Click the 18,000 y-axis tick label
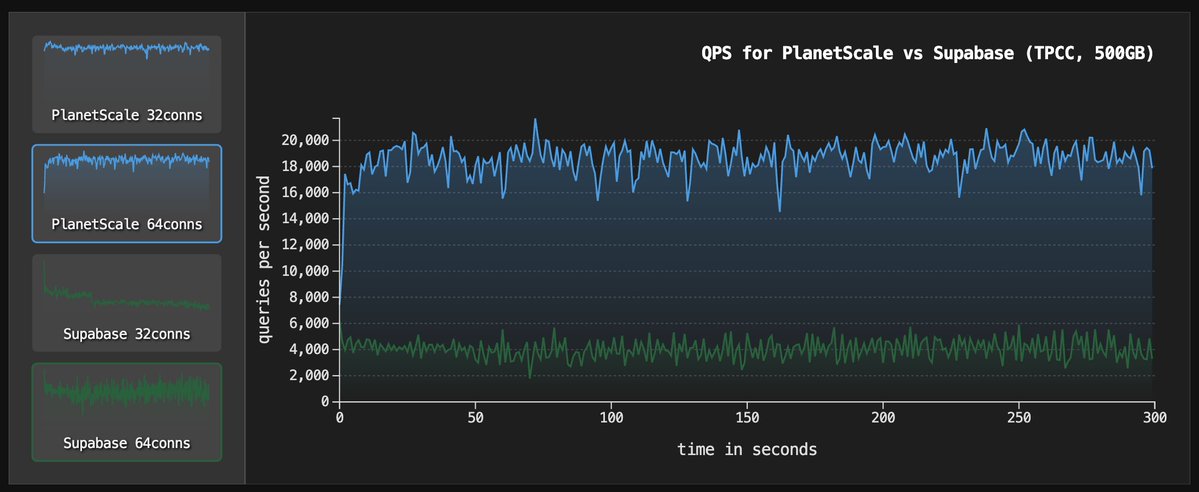This screenshot has width=1199, height=492. point(303,166)
